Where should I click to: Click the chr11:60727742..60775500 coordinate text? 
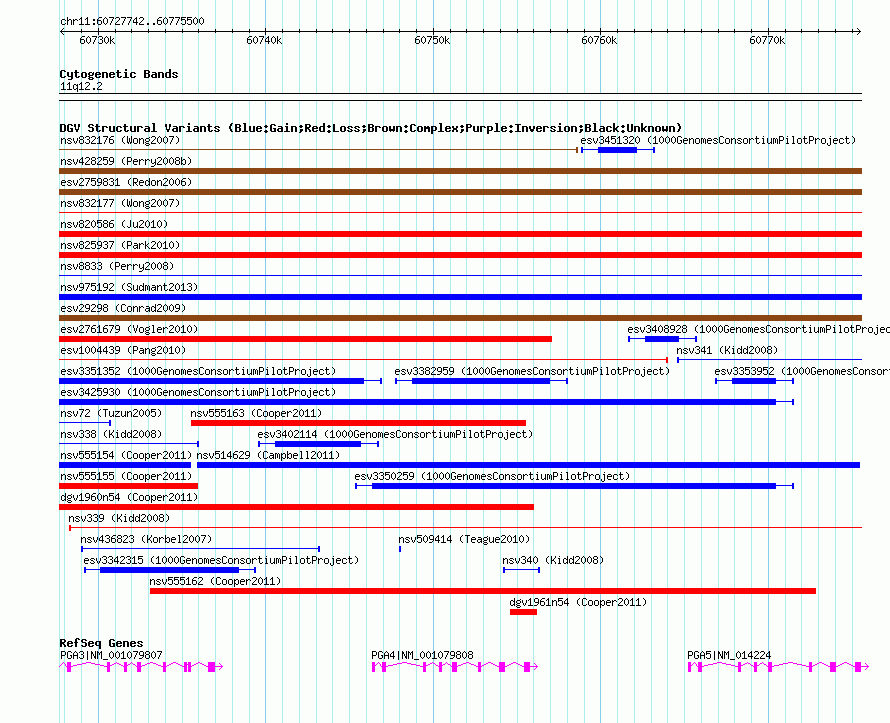pos(132,21)
